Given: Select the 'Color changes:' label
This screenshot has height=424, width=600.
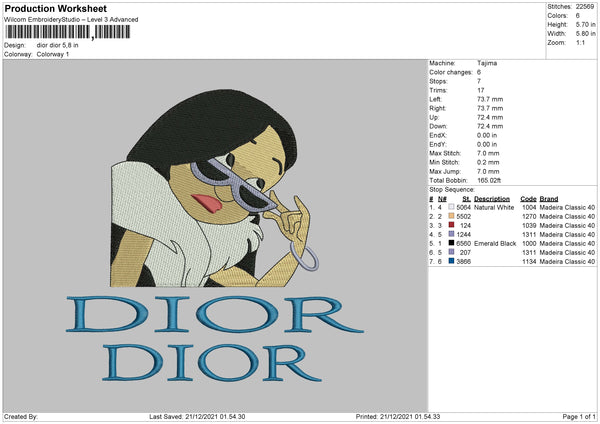Looking at the screenshot, I should [451, 72].
